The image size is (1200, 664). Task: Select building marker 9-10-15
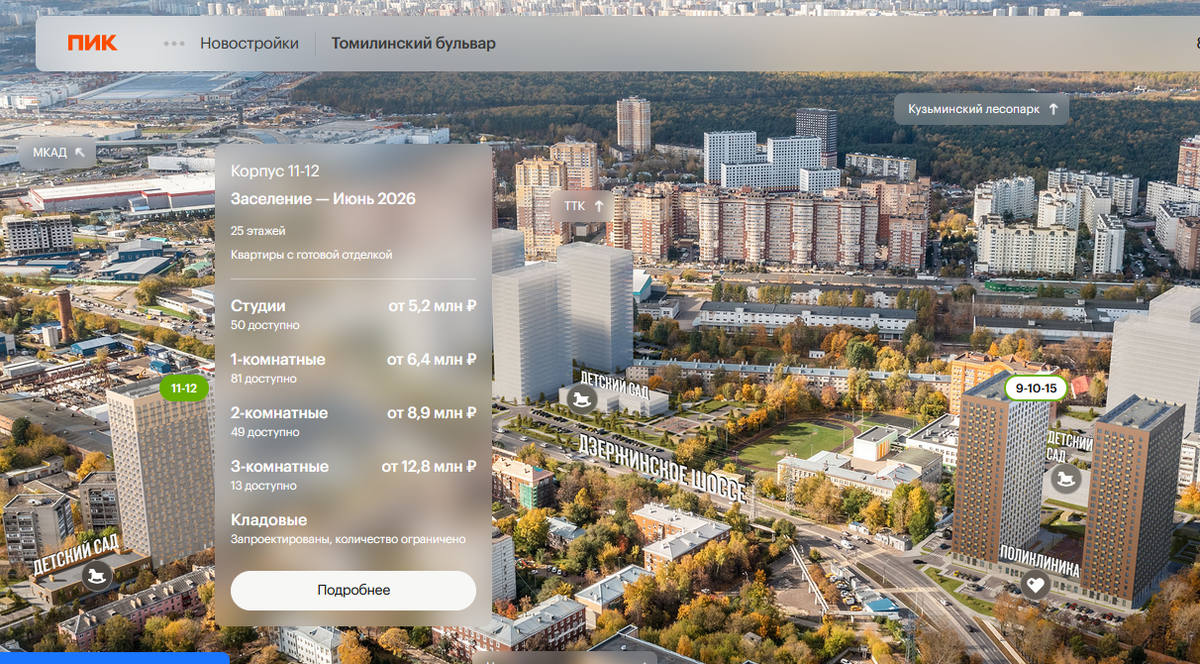click(x=1035, y=388)
